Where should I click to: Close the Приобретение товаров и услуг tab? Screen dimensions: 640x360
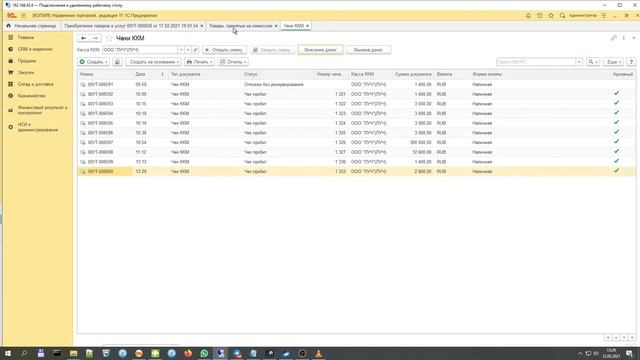click(202, 26)
